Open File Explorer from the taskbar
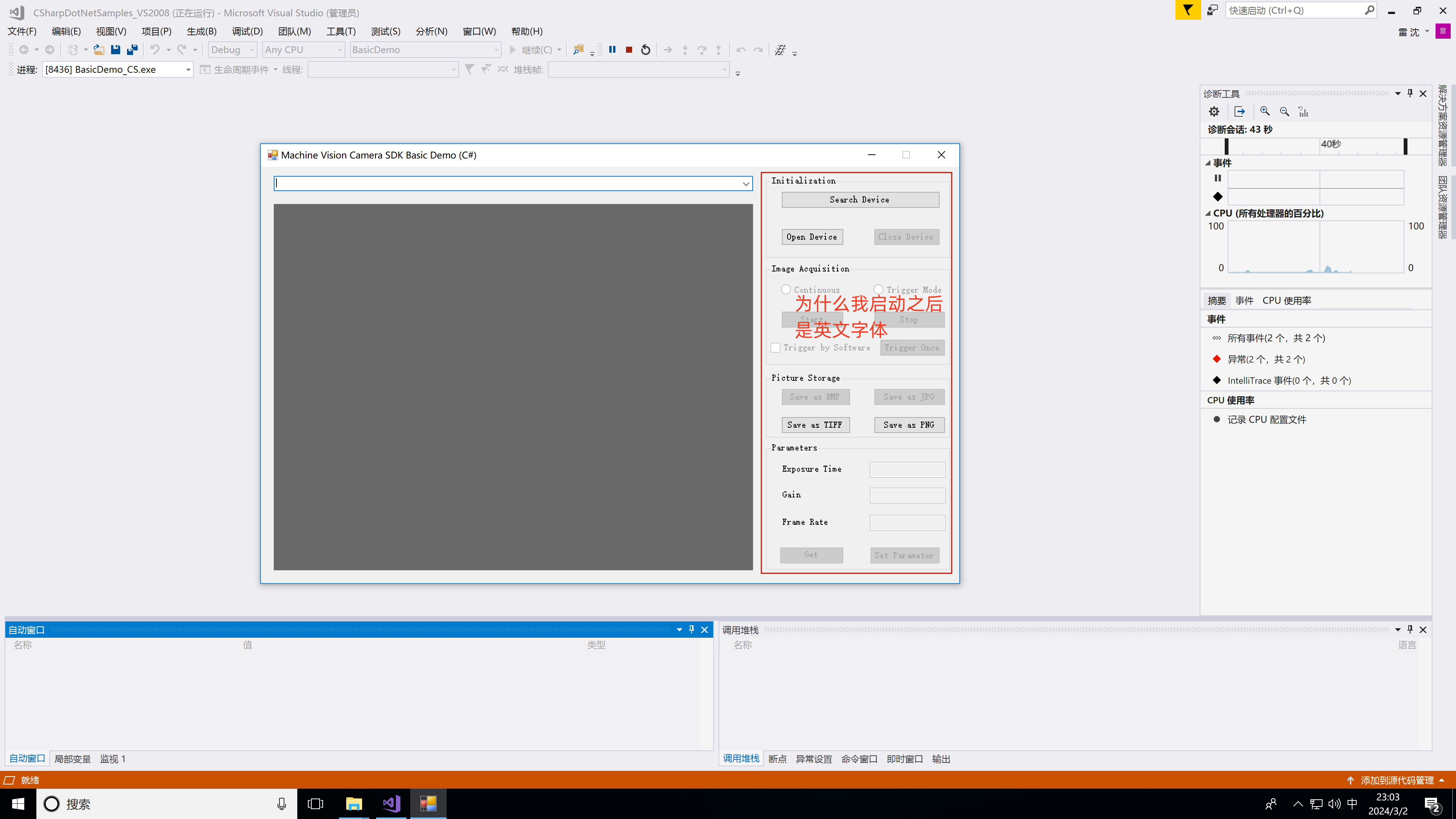Image resolution: width=1456 pixels, height=819 pixels. pyautogui.click(x=354, y=803)
